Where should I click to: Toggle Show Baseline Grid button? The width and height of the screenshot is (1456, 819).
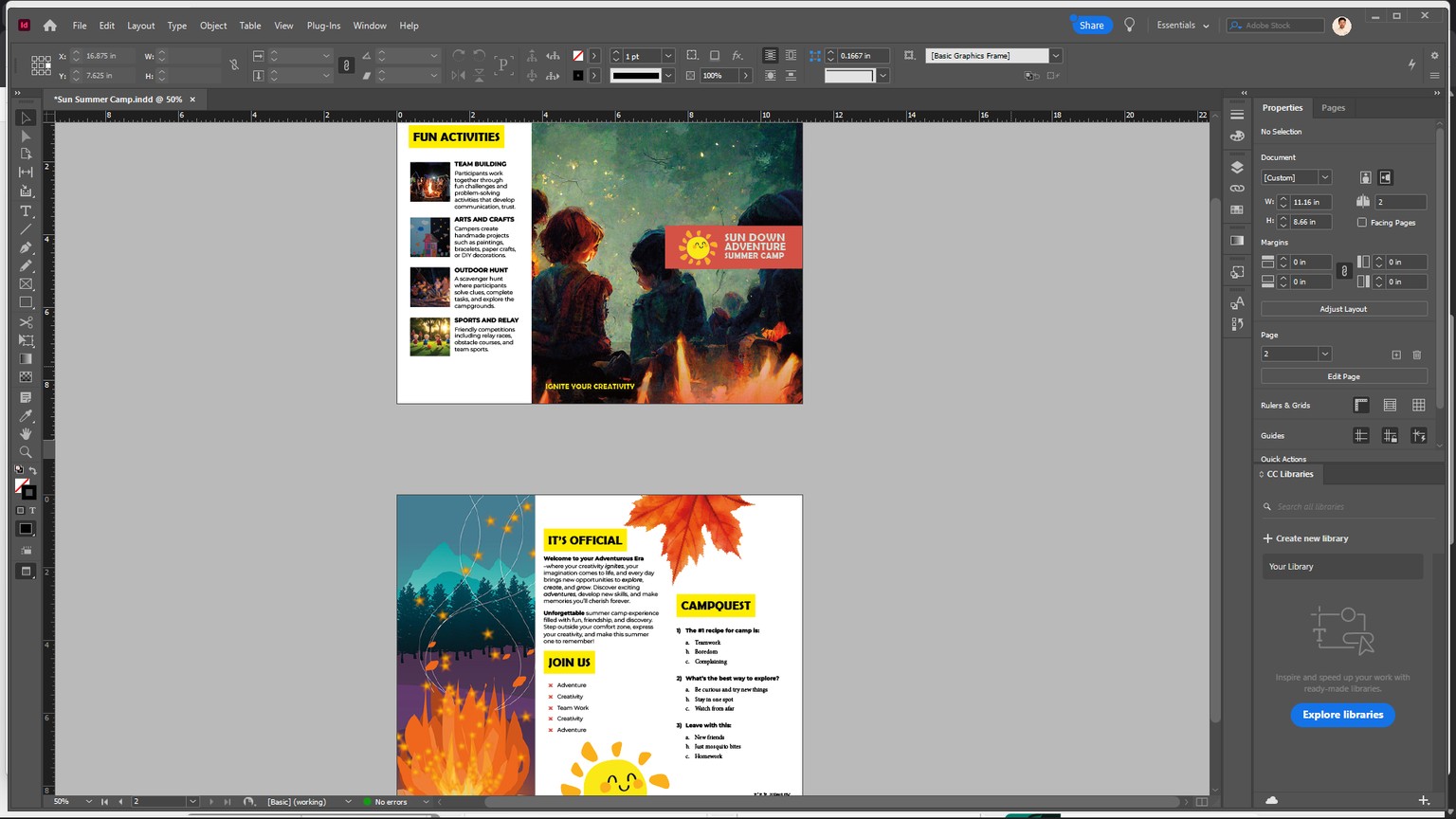1390,406
